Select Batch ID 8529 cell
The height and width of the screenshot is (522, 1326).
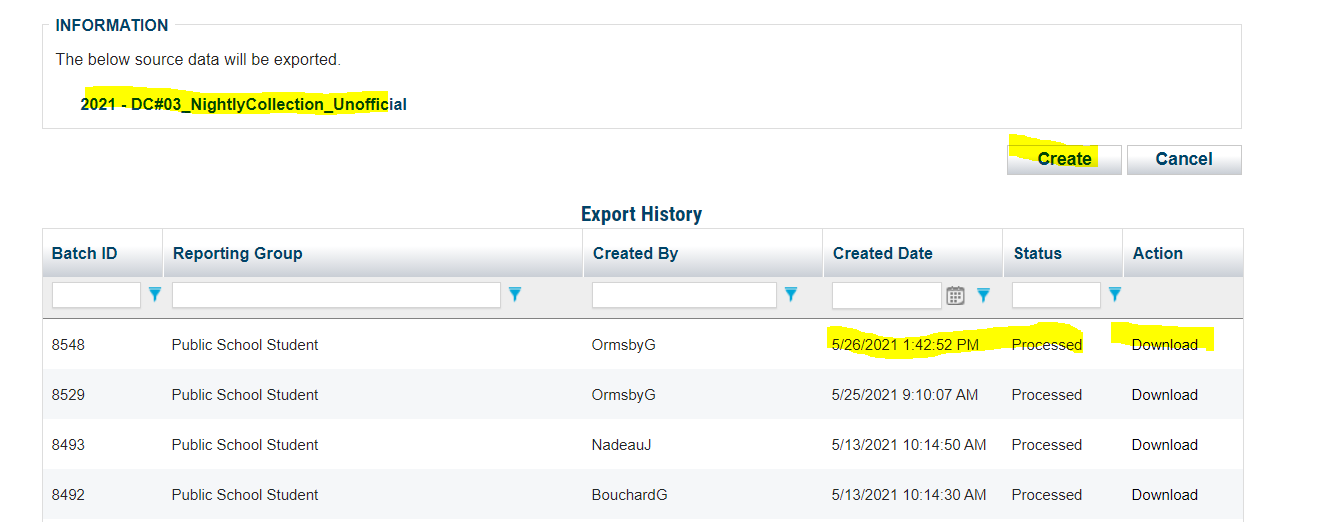(68, 395)
